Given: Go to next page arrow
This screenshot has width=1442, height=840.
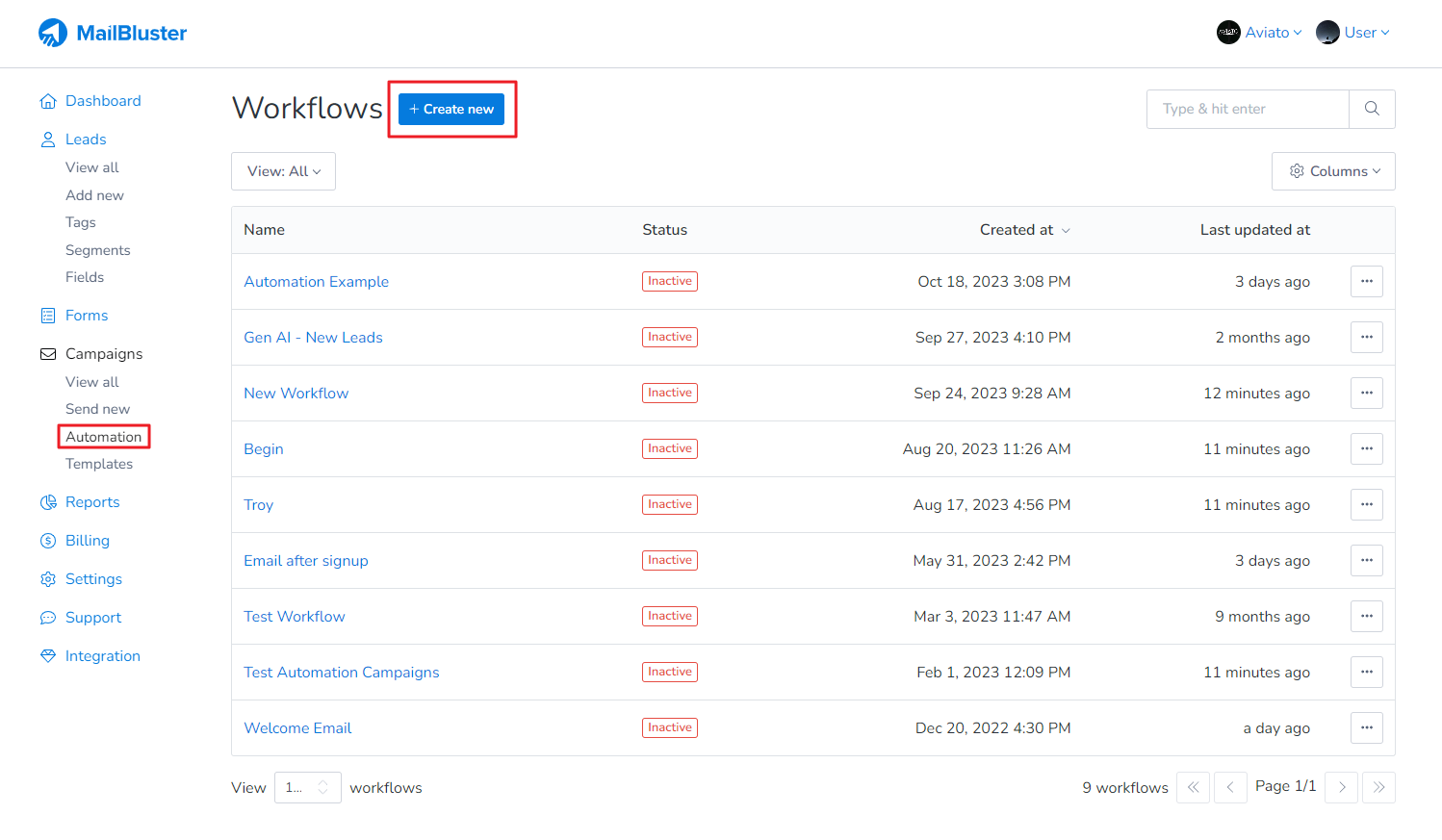Looking at the screenshot, I should coord(1342,787).
